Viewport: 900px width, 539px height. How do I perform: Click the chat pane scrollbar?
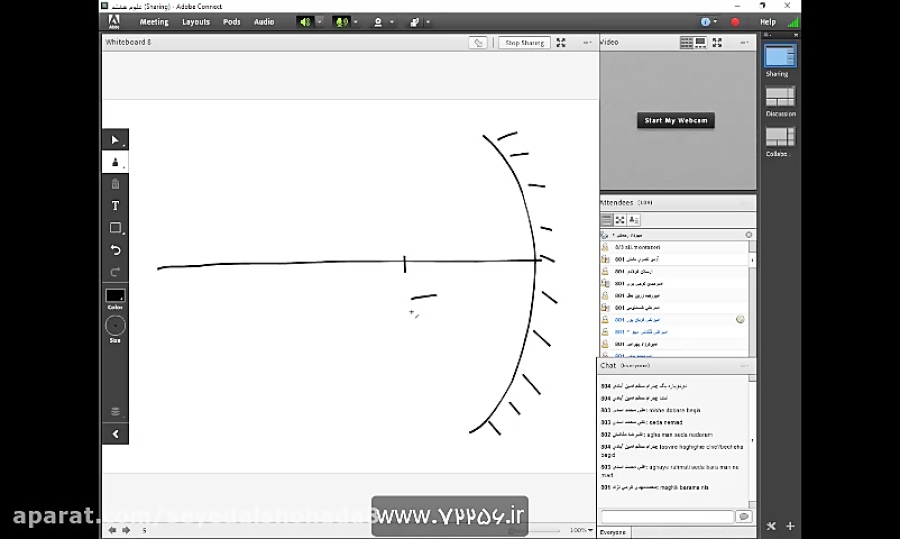[752, 442]
